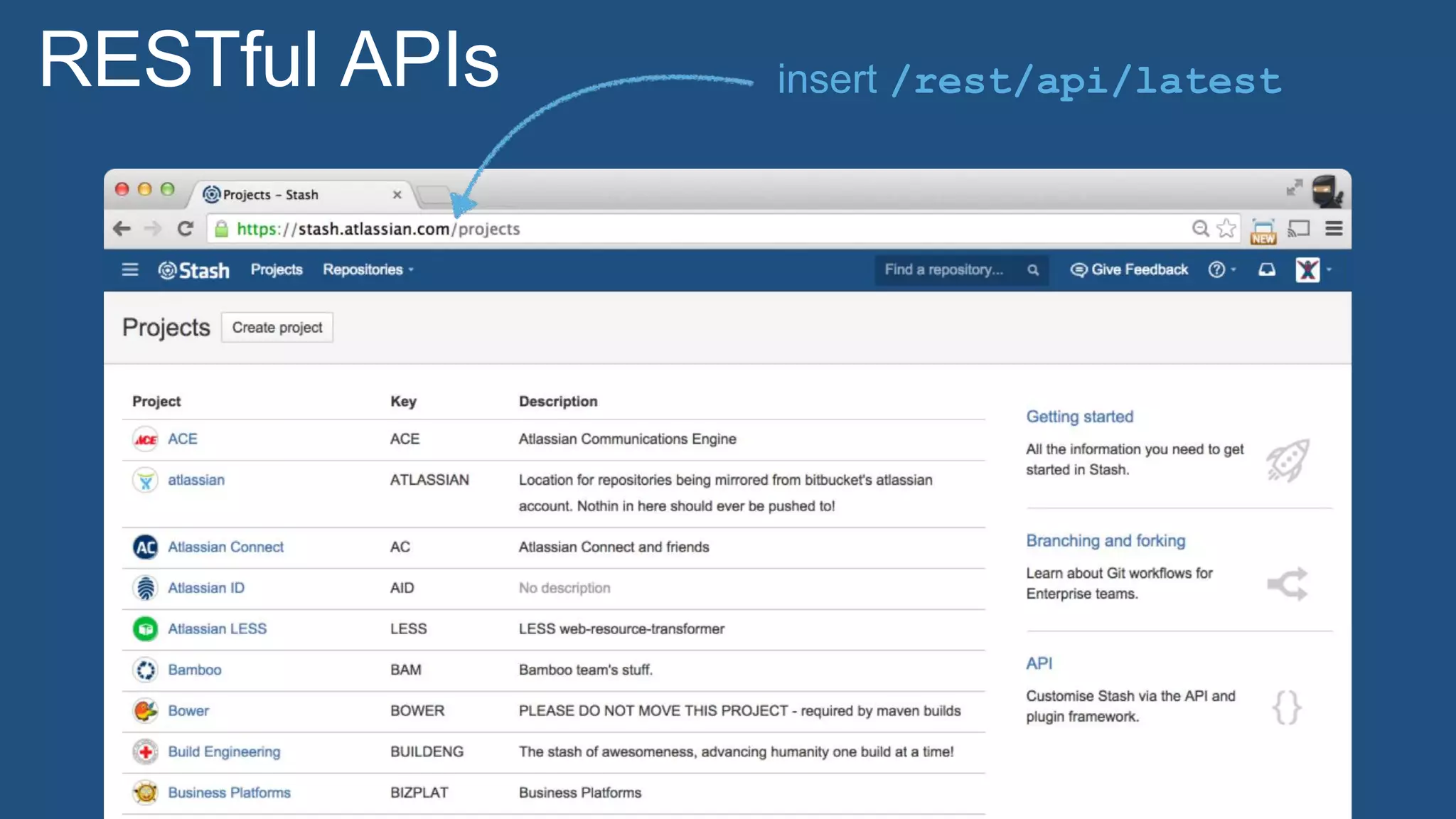The height and width of the screenshot is (819, 1456).
Task: Open the API sidebar link
Action: point(1039,663)
